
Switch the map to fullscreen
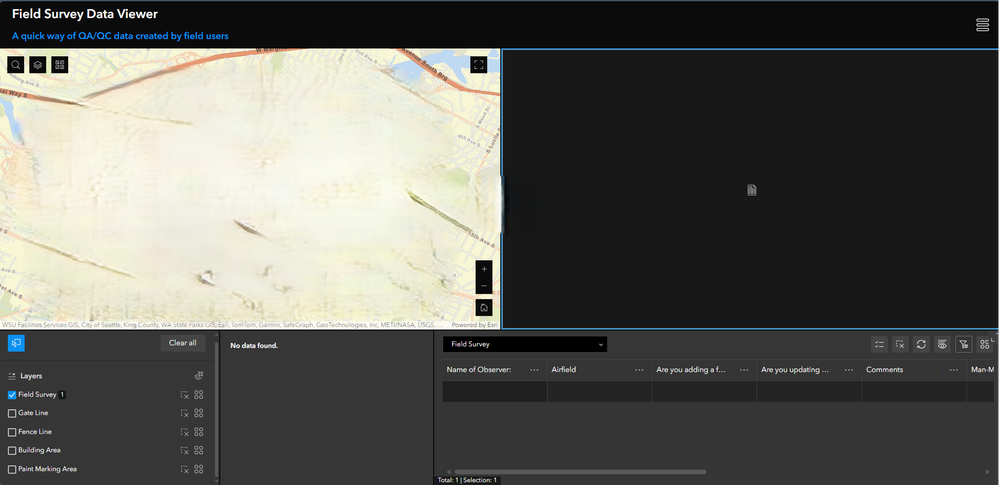pos(479,64)
